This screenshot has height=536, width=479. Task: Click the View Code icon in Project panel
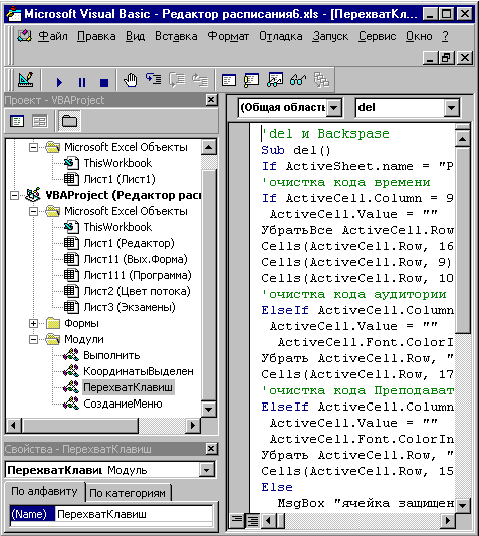(17, 121)
